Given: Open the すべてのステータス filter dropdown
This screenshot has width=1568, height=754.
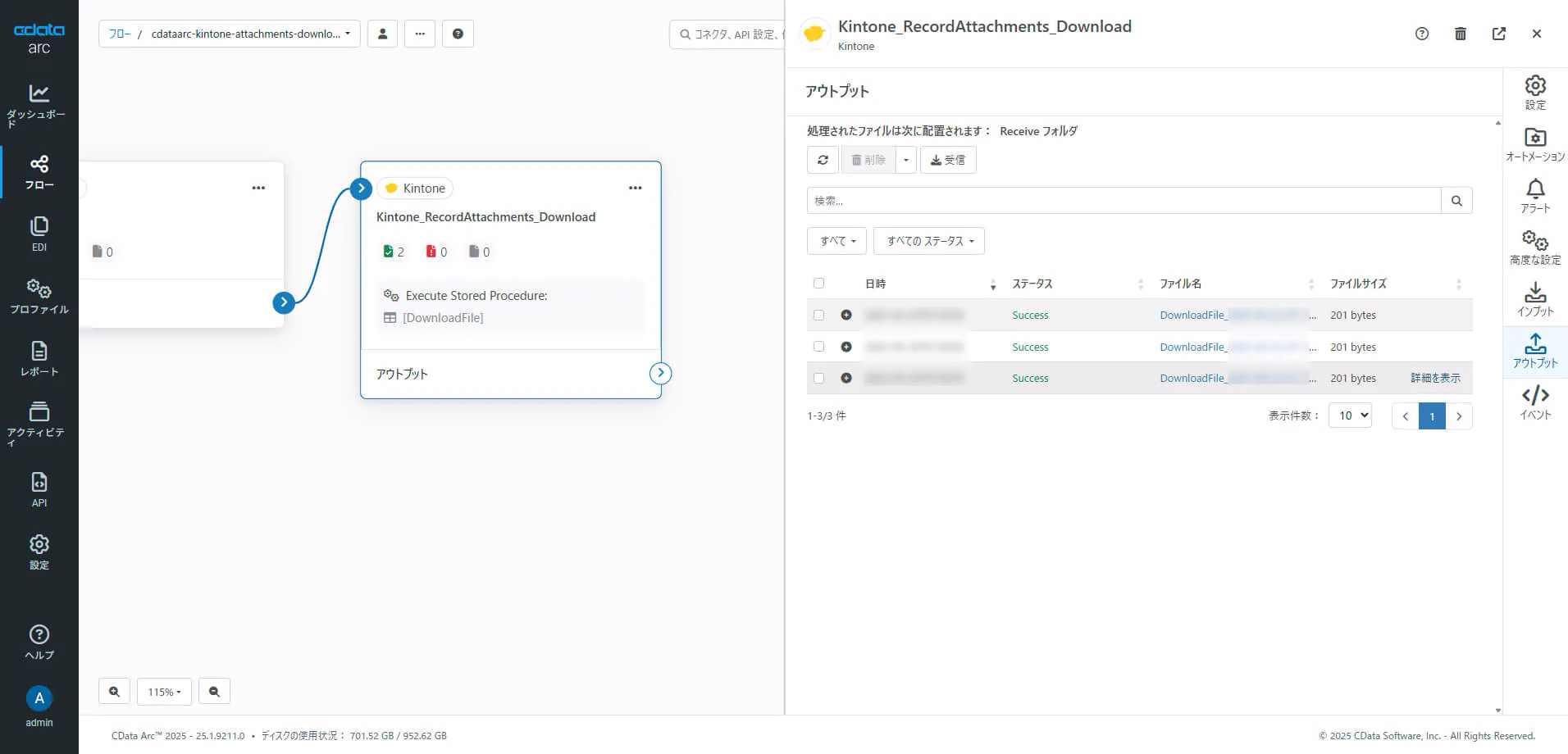Looking at the screenshot, I should [x=928, y=241].
